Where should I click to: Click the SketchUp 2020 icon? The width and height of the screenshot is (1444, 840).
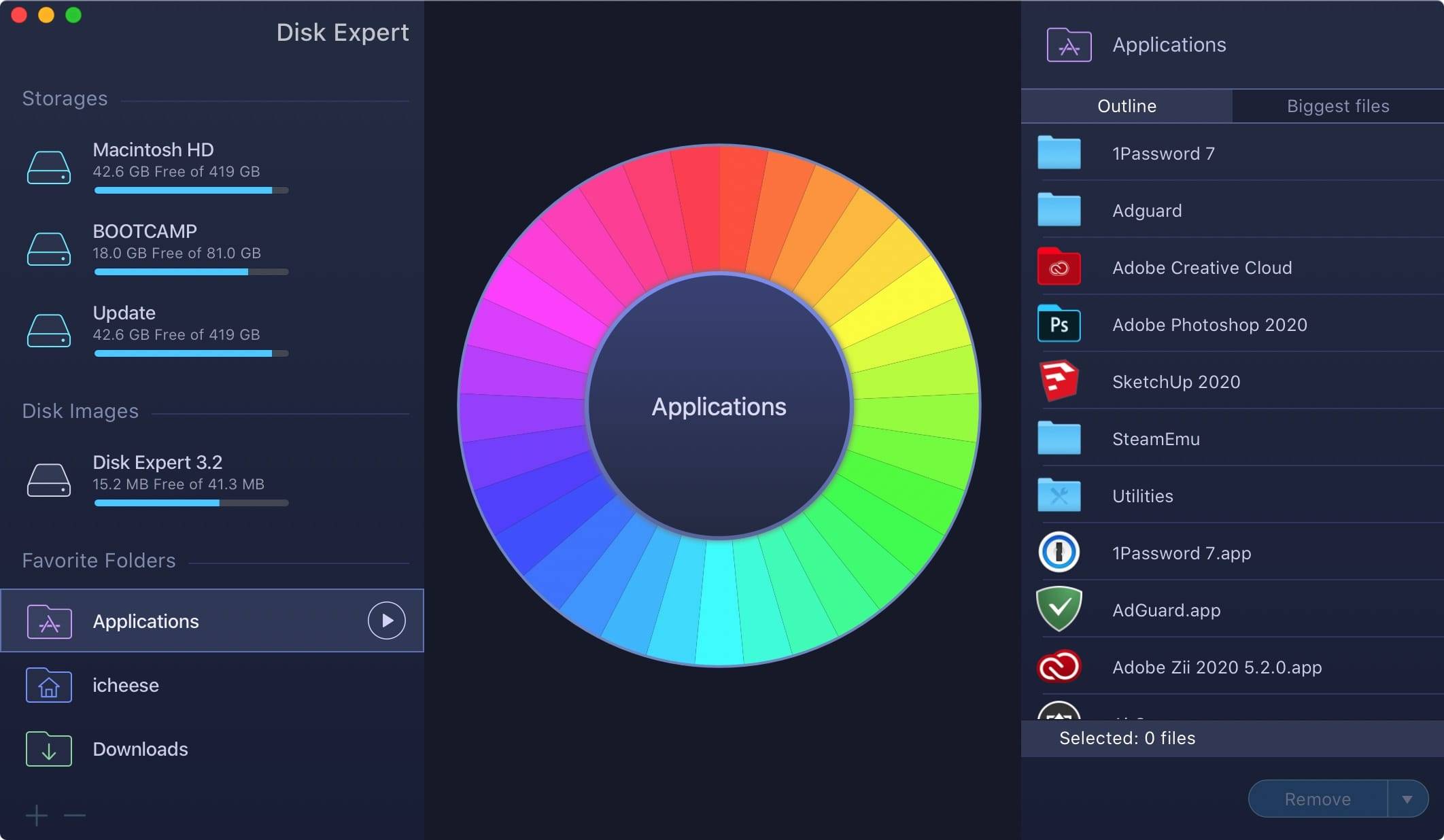pos(1059,381)
